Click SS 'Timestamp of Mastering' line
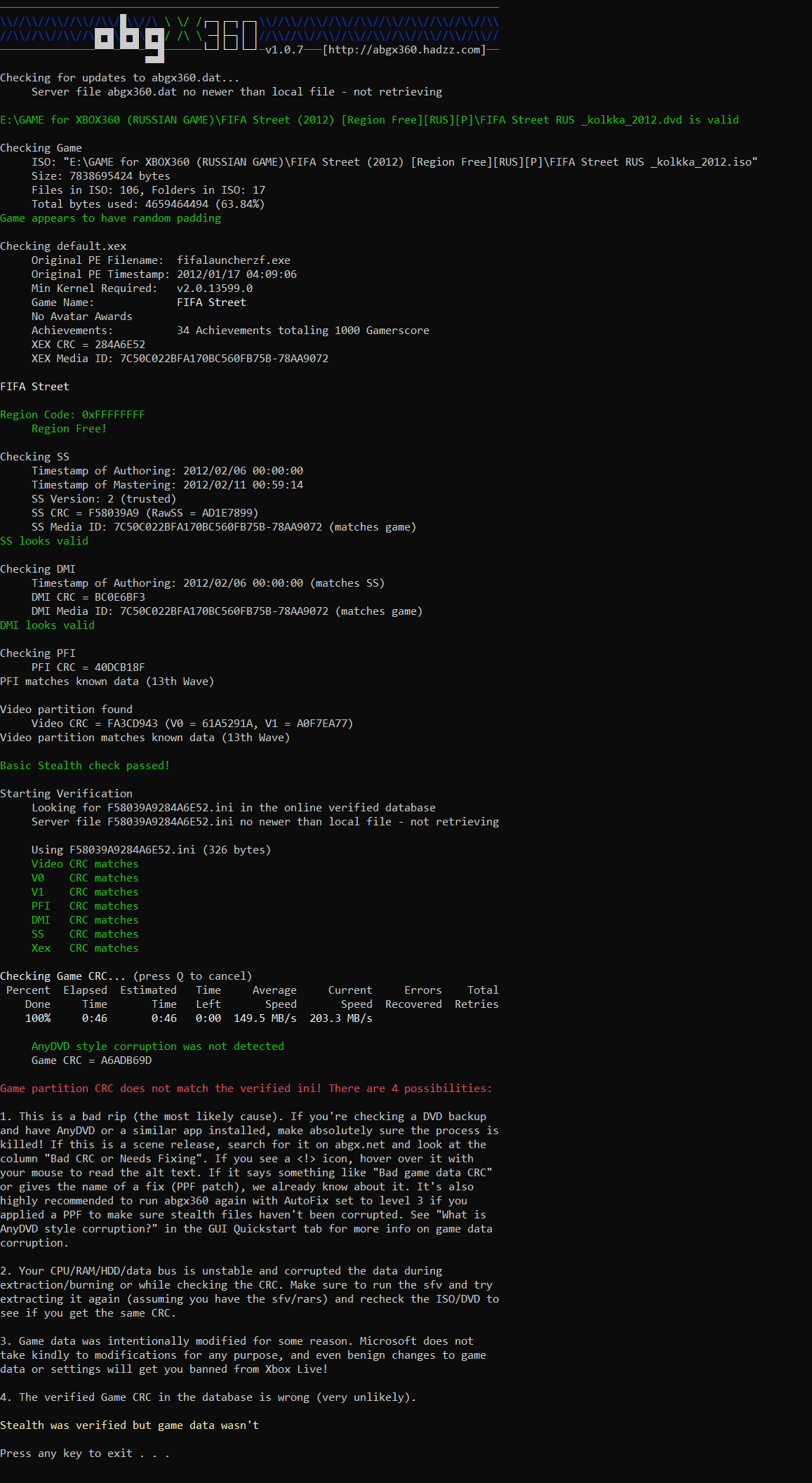The width and height of the screenshot is (812, 1483). 167,485
